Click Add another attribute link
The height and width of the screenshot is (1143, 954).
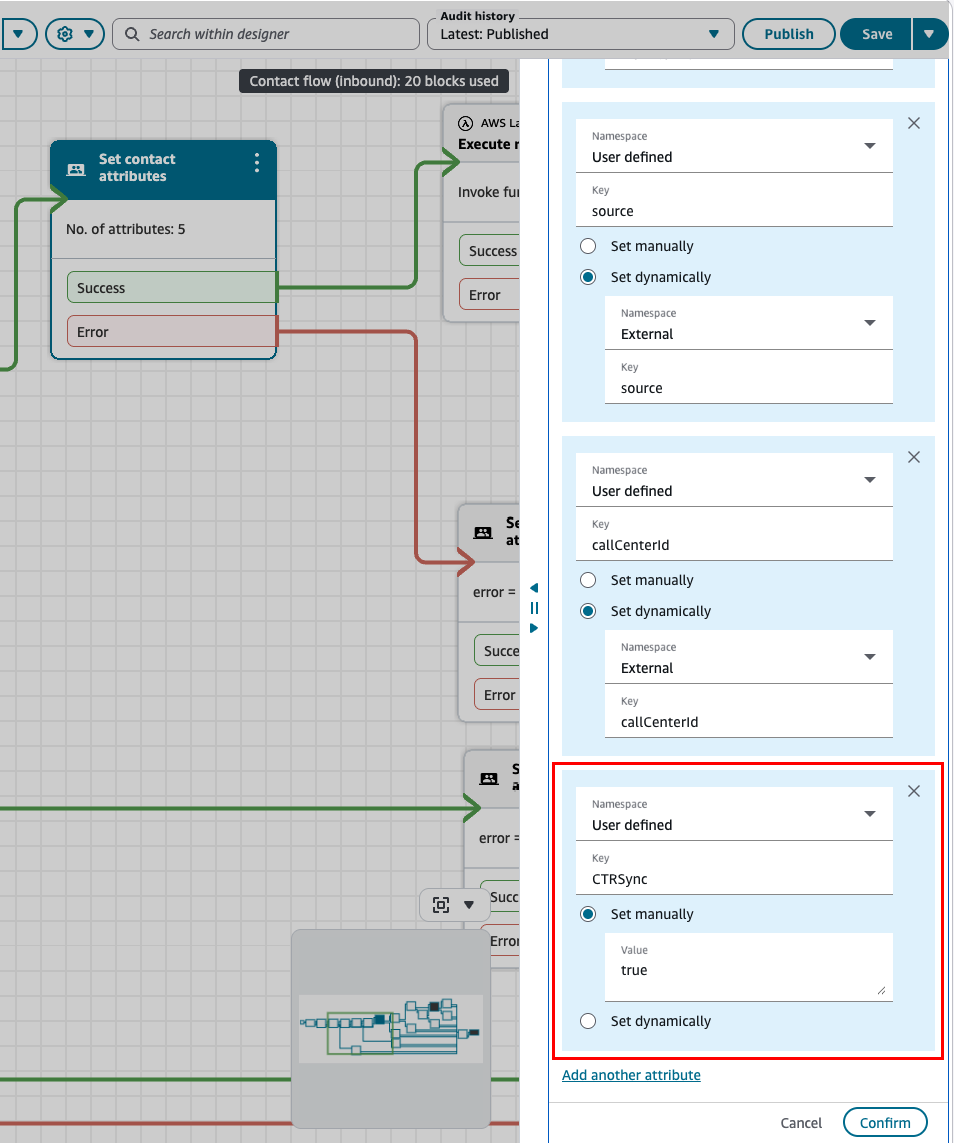click(631, 1075)
